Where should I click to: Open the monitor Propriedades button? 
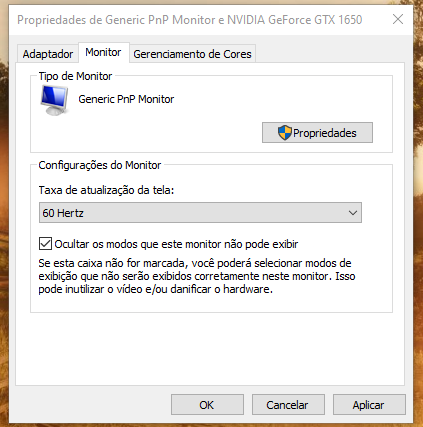(x=317, y=133)
